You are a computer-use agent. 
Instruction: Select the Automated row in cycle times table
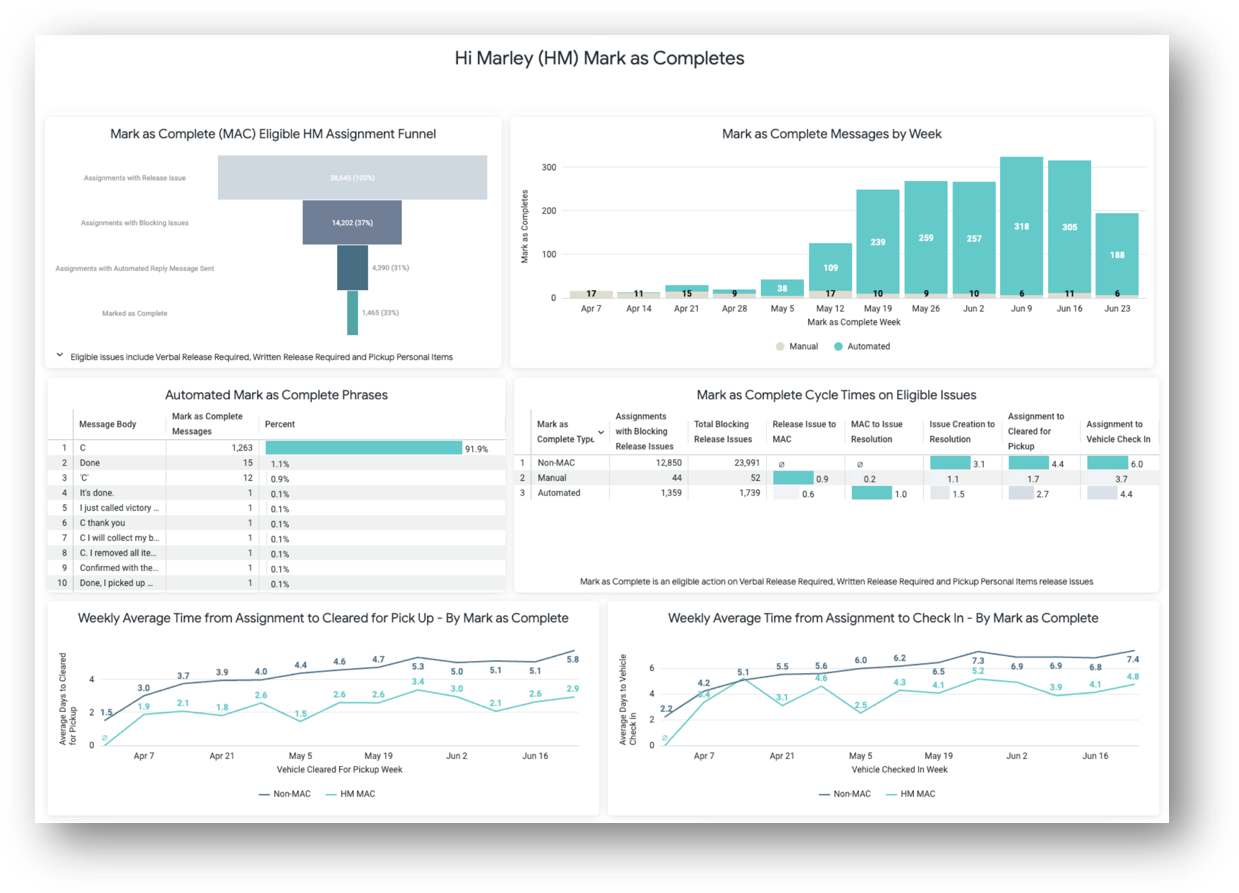point(559,493)
